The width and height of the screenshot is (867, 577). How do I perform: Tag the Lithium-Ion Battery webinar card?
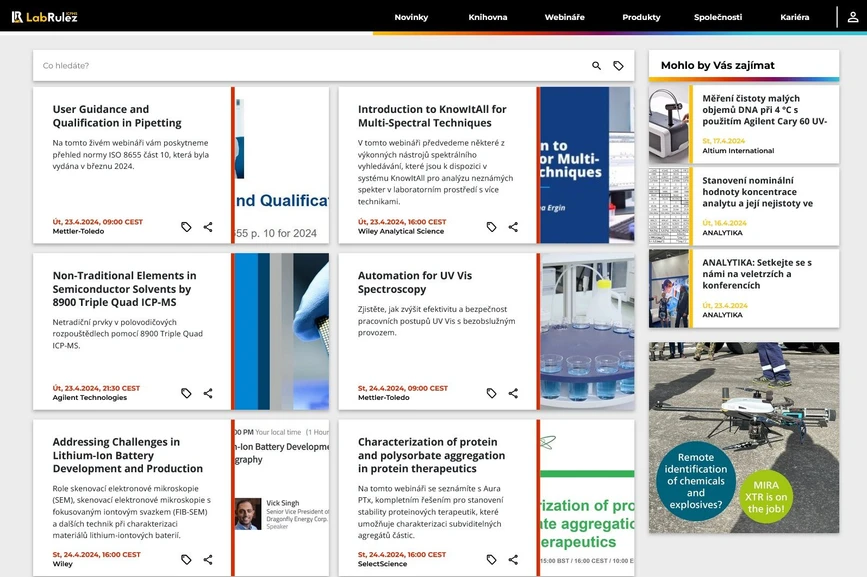(186, 559)
